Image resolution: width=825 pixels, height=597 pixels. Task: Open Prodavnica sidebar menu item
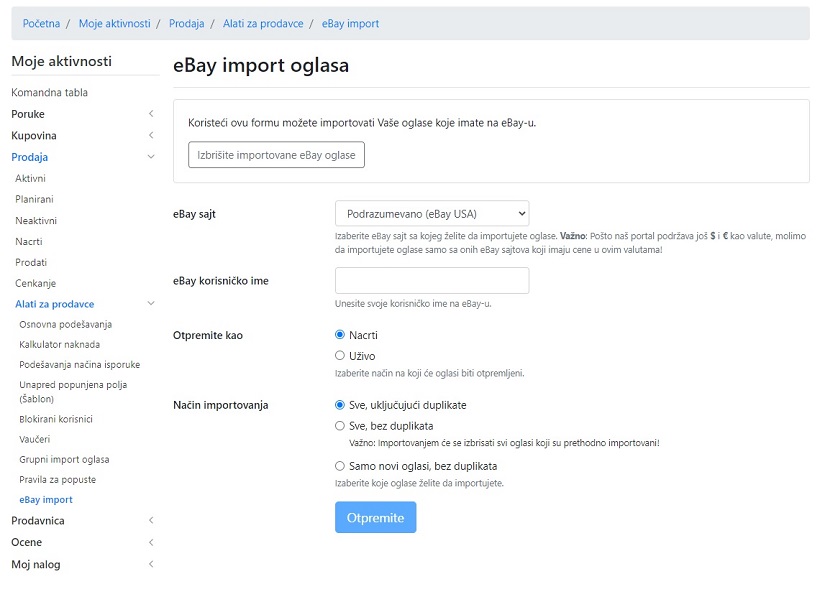click(38, 521)
